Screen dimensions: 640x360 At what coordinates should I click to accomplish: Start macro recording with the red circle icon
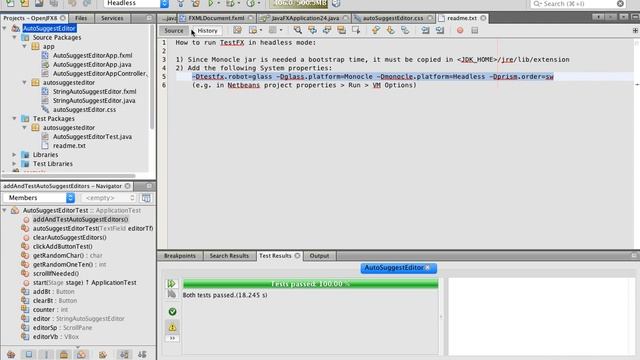(460, 30)
